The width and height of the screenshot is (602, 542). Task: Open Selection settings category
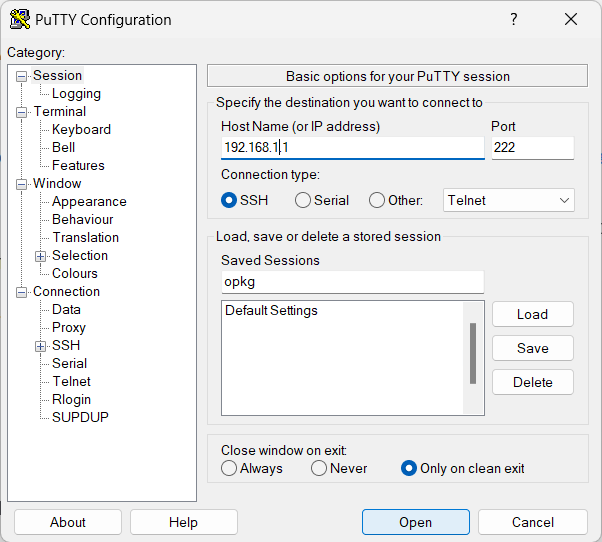(x=80, y=256)
